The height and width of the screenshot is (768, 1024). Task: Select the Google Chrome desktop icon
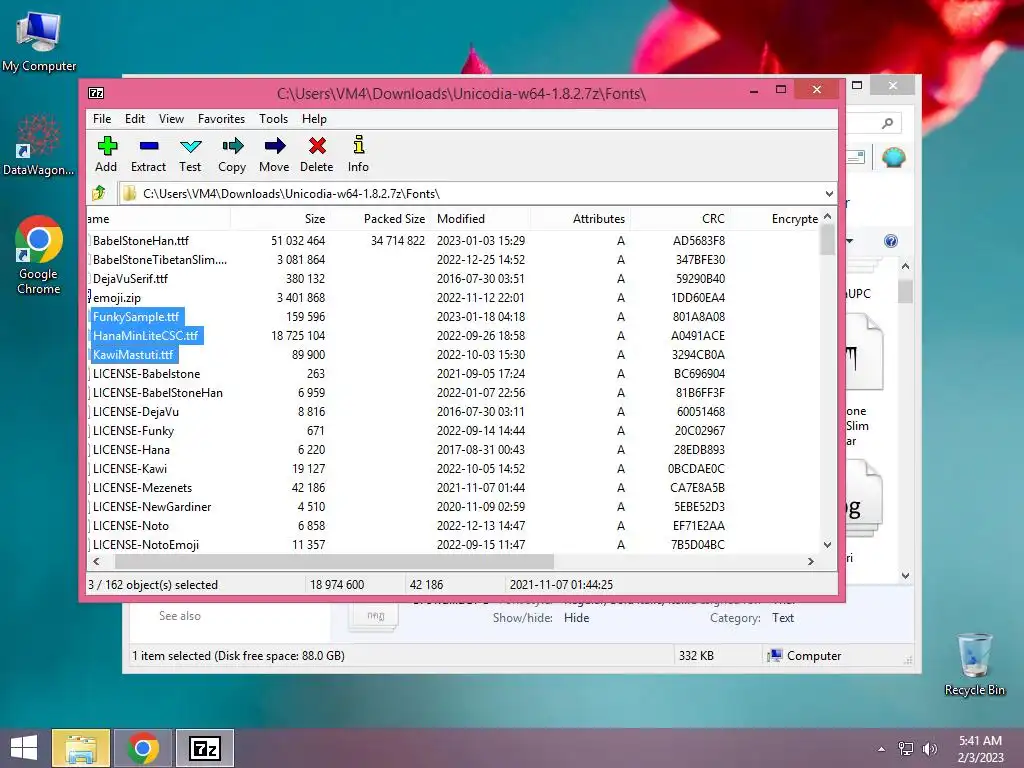(39, 255)
